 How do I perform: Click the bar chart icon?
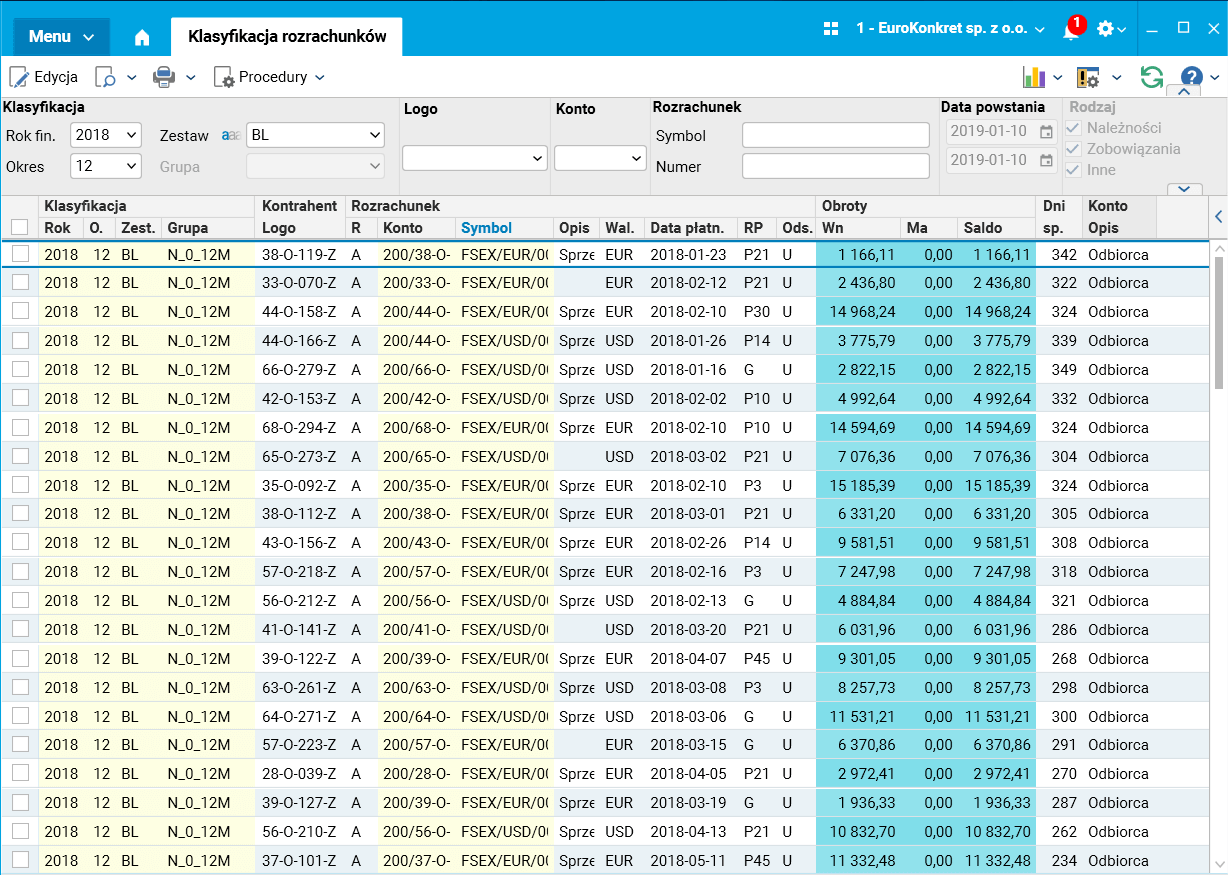(1033, 77)
